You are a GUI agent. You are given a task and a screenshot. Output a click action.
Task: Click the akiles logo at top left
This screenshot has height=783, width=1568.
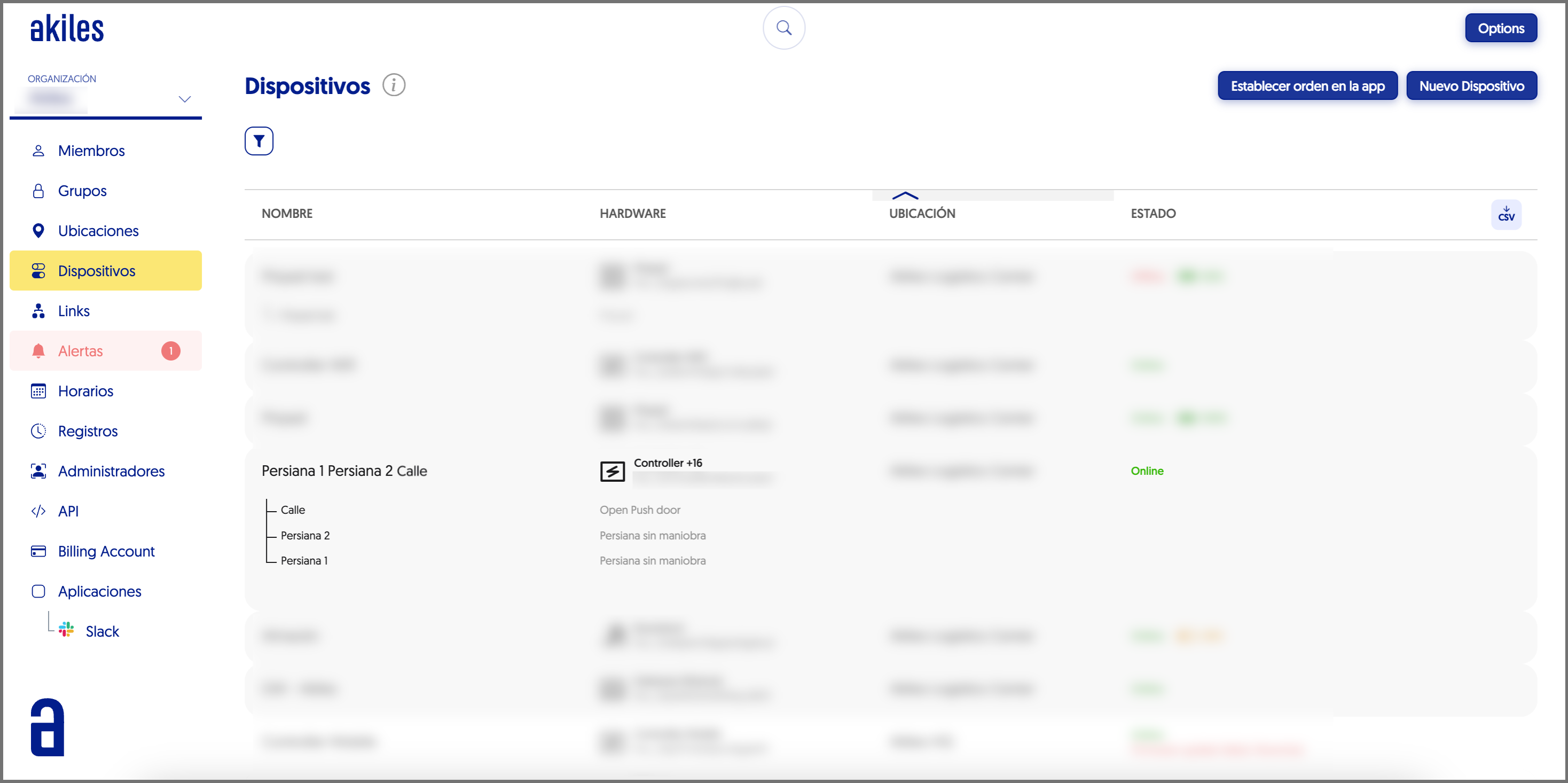pos(67,29)
